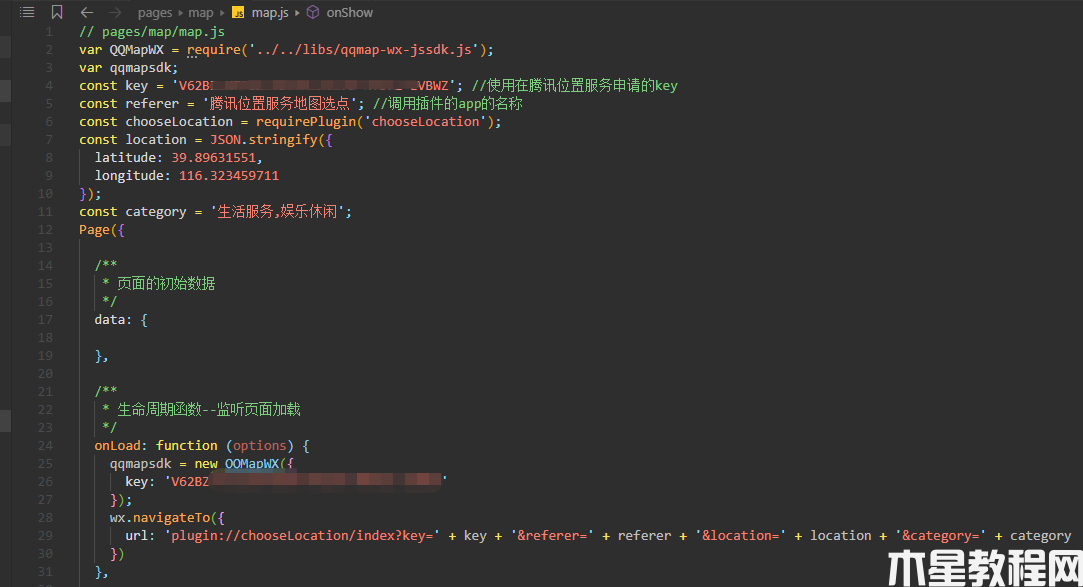The height and width of the screenshot is (587, 1083).
Task: Click the '&category=' string on line 29
Action: click(941, 535)
